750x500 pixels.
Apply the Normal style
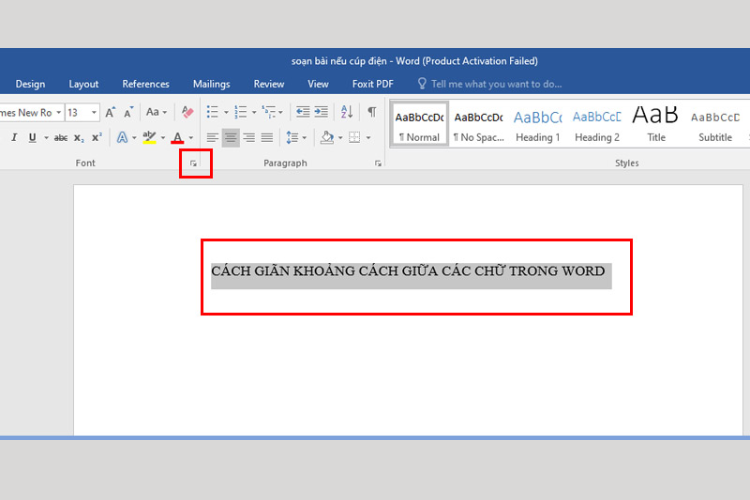[x=419, y=124]
